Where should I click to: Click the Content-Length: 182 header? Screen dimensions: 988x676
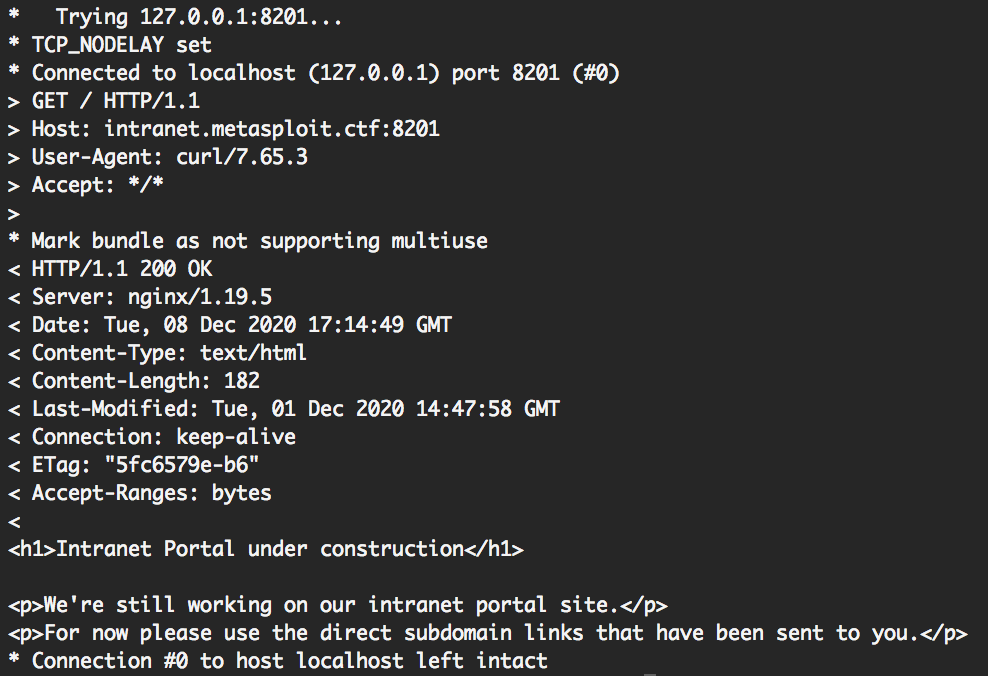click(x=145, y=381)
